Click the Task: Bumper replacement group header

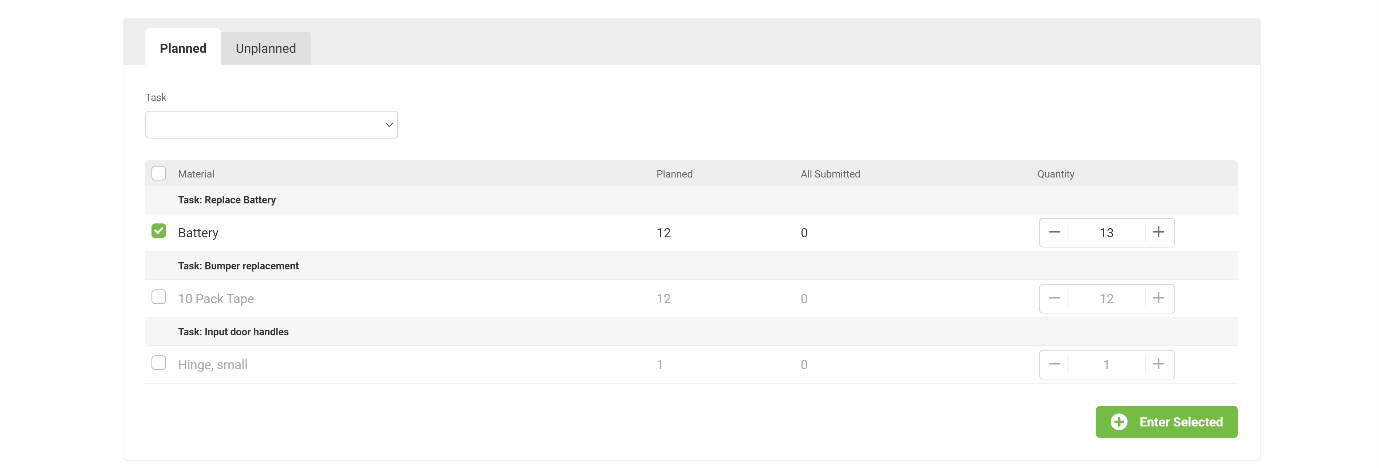(x=238, y=266)
